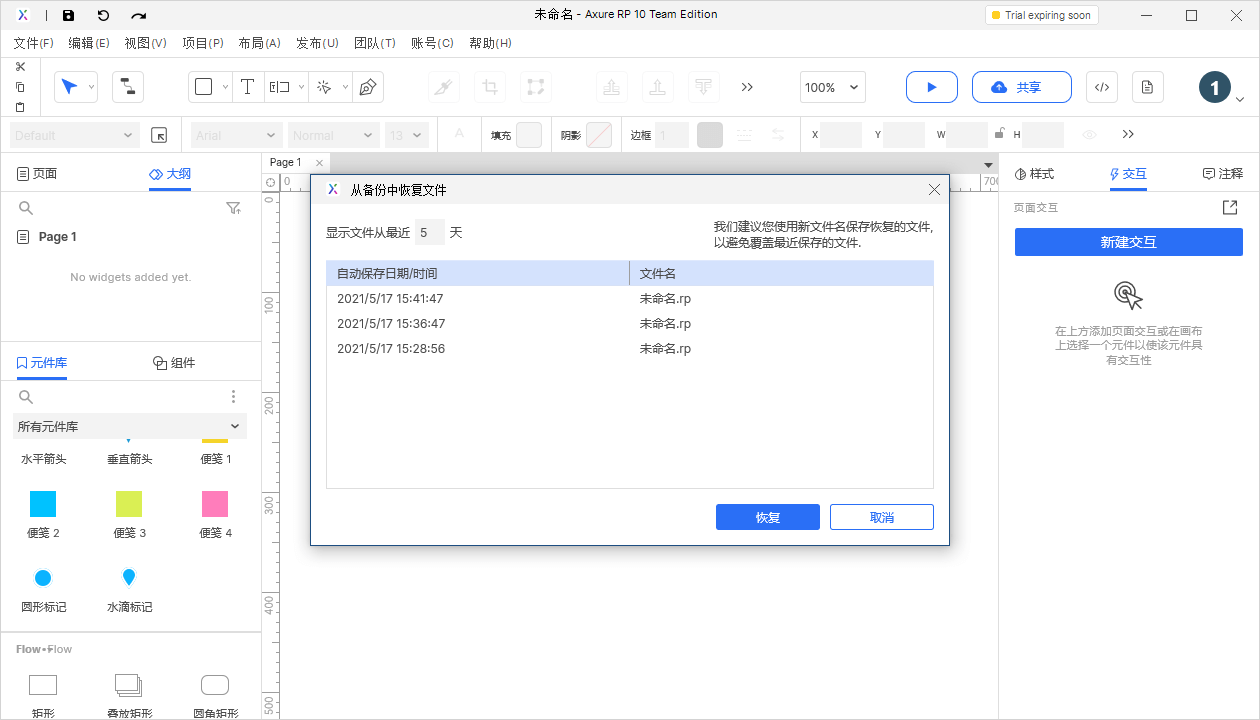
Task: Click the 新建交互 button
Action: pyautogui.click(x=1129, y=242)
